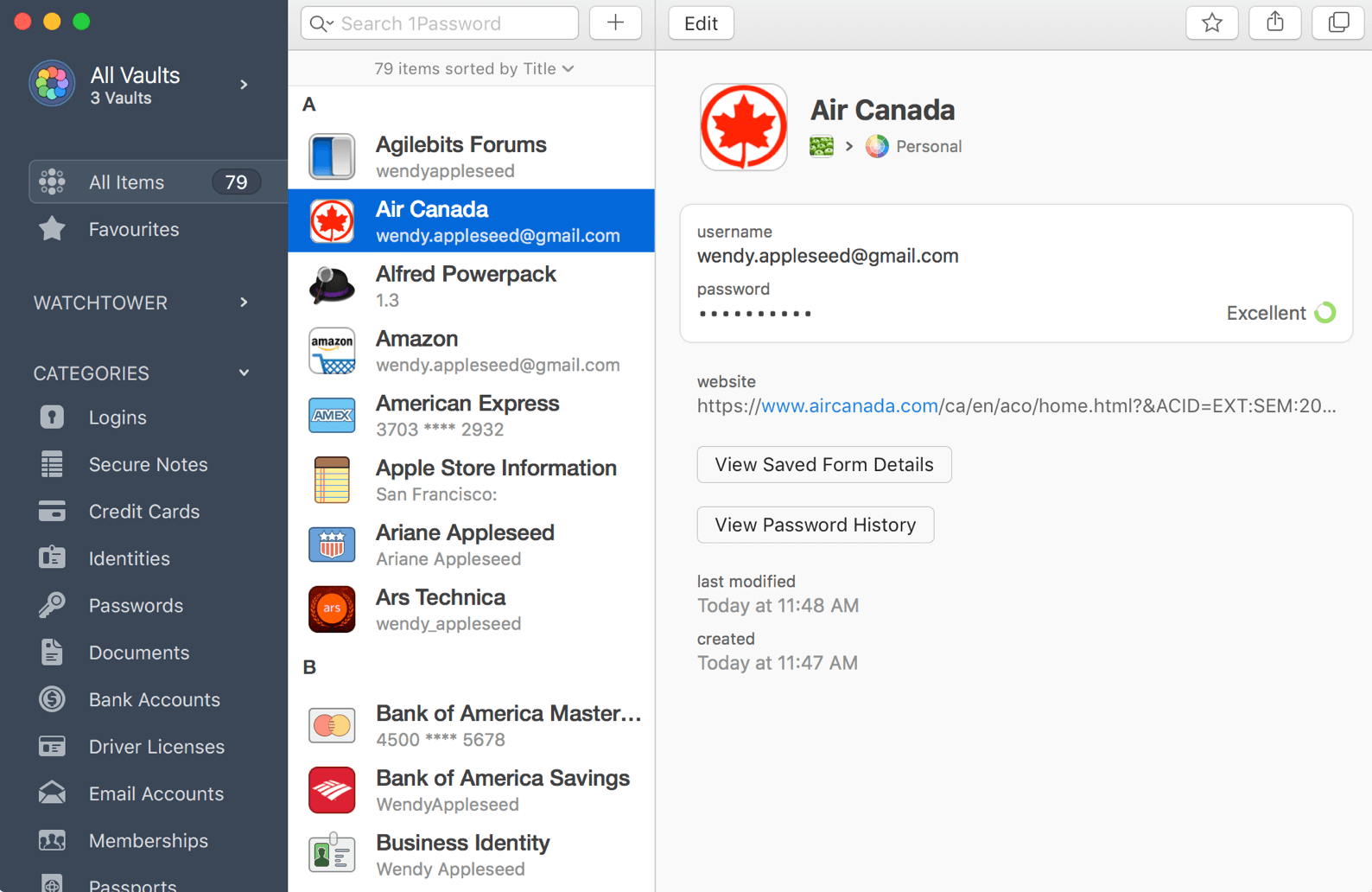Select the Air Canada list entry
The image size is (1372, 892).
point(472,221)
